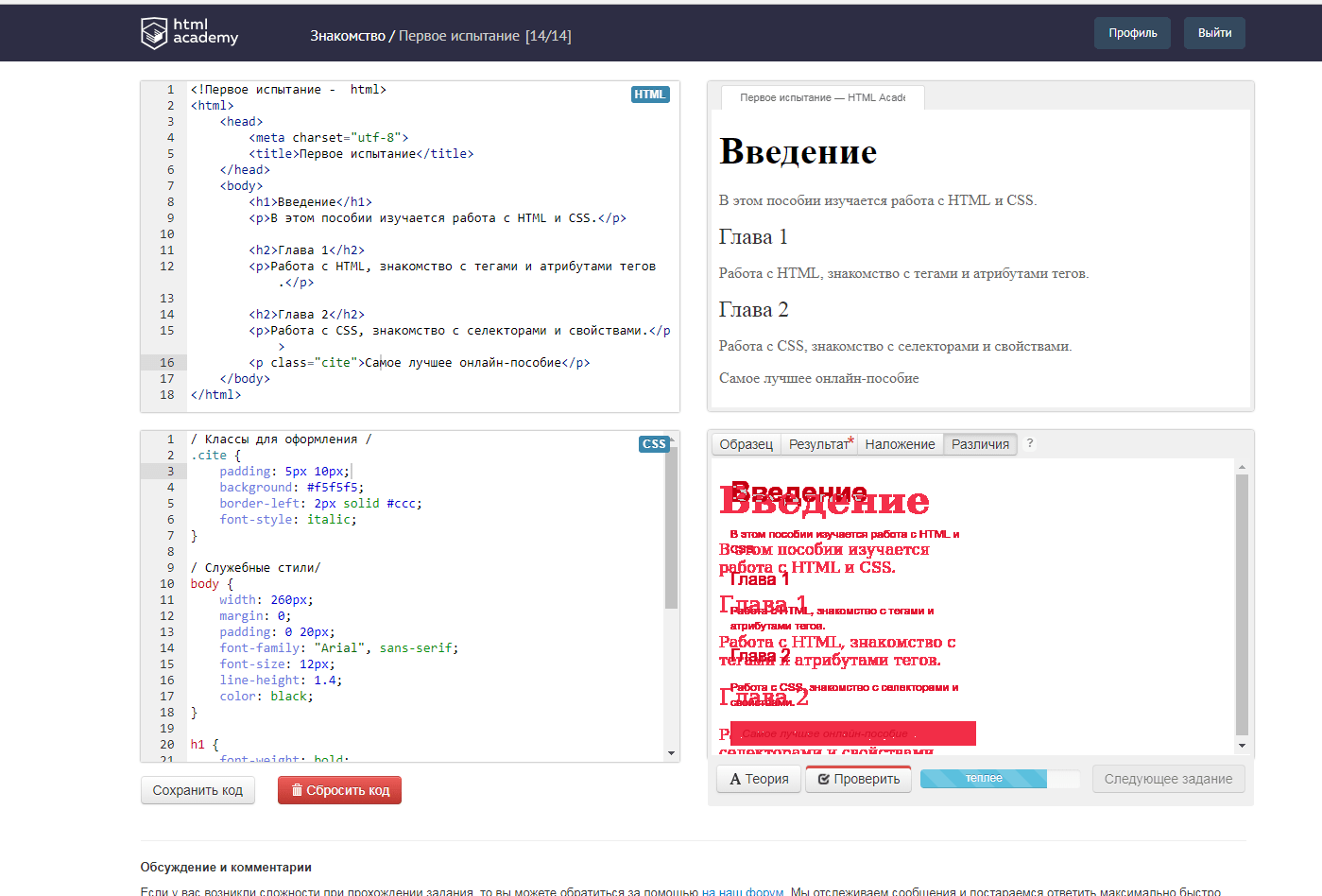Click the trash icon on Сбросить код
This screenshot has height=896, width=1322.
[297, 791]
